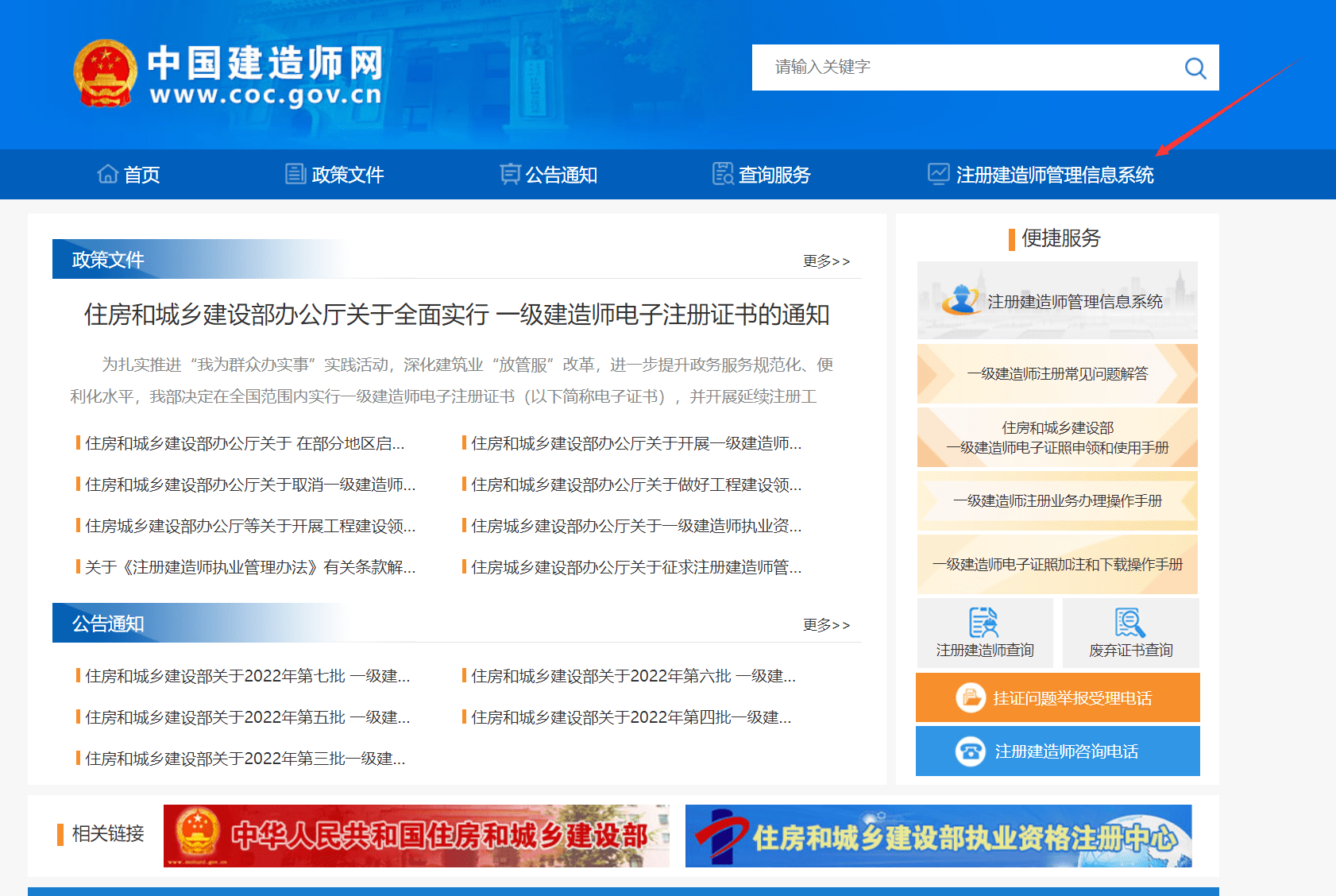This screenshot has width=1336, height=896.
Task: Select the 废弃证书查询 service icon
Action: (1129, 624)
